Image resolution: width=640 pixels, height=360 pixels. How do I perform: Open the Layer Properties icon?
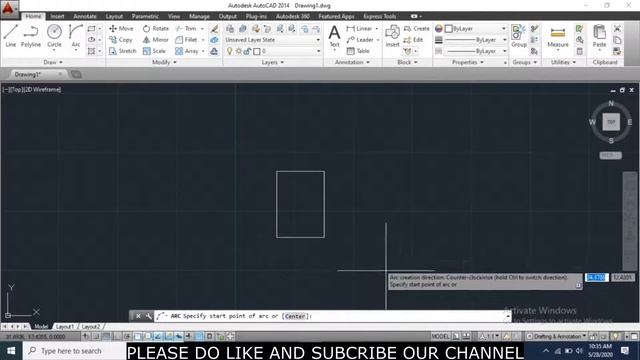(230, 29)
